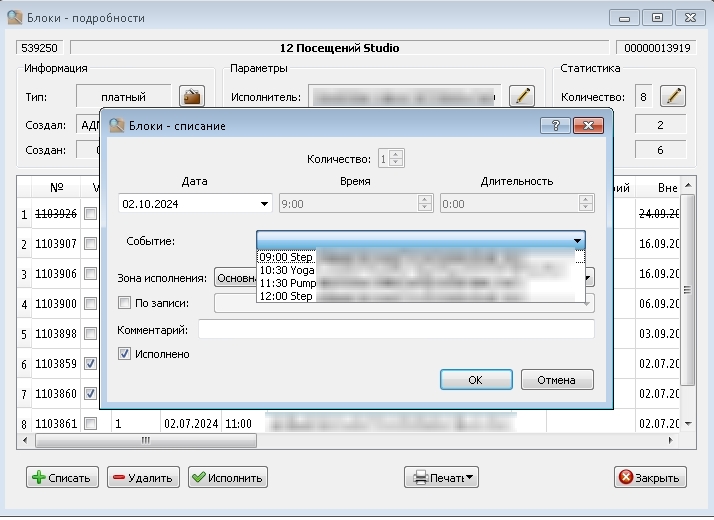Click the briefcase icon next to Тип
The image size is (714, 520).
[192, 96]
